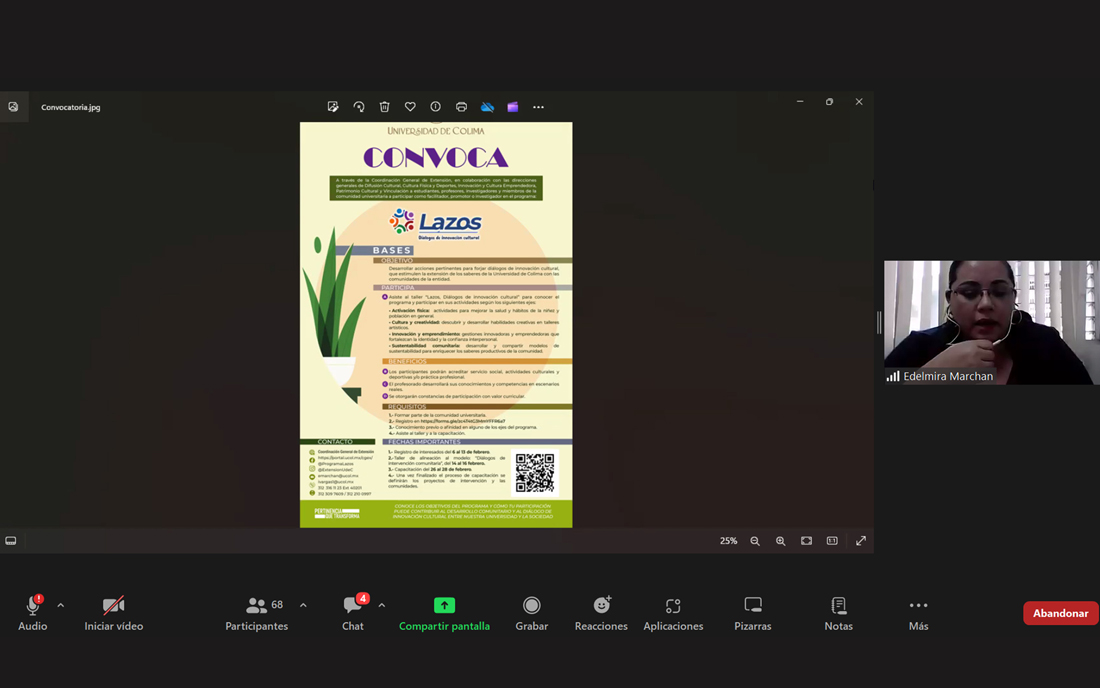Maximize the shared Photos window
The height and width of the screenshot is (688, 1100).
(829, 102)
